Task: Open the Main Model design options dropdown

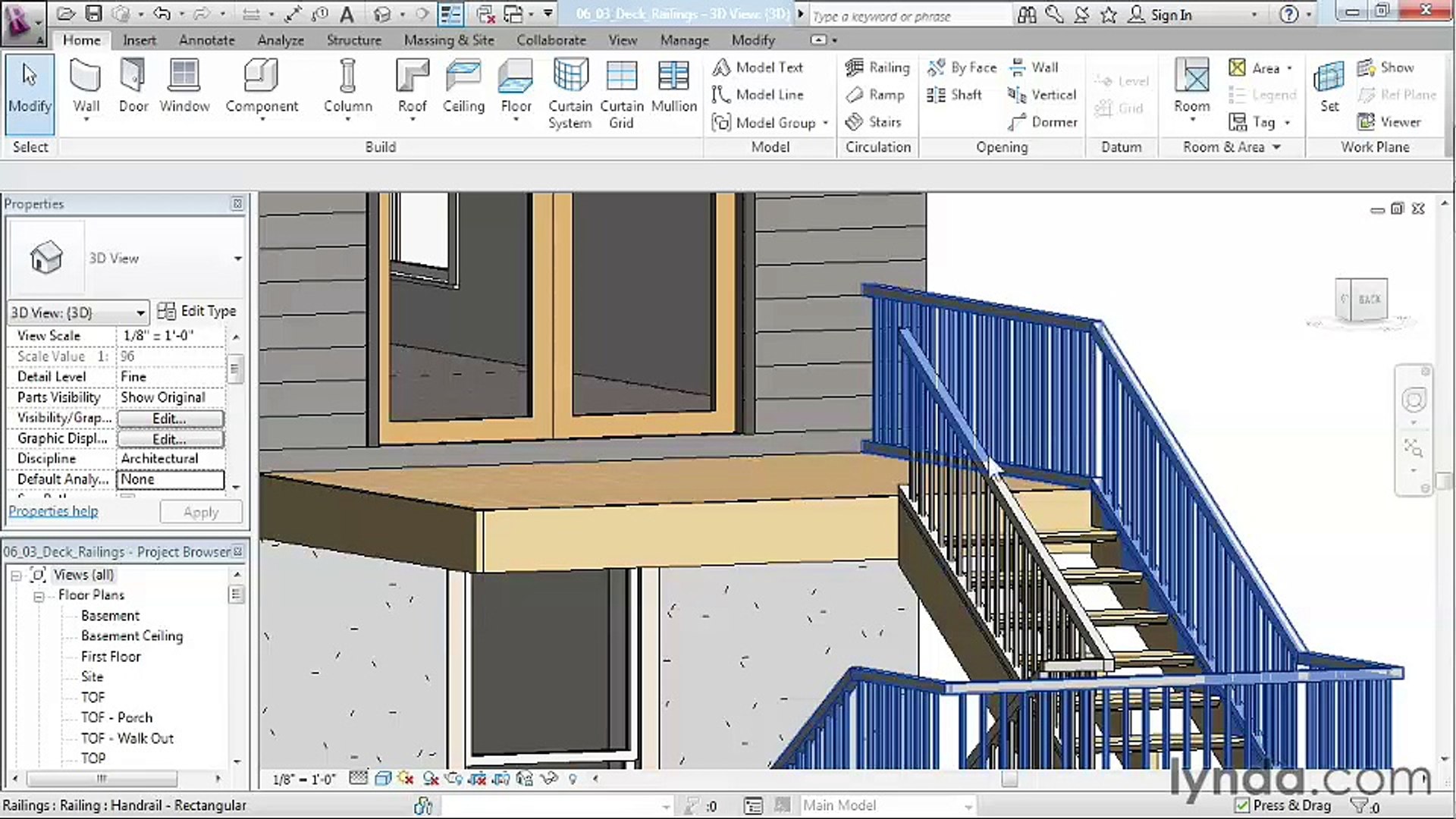Action: click(888, 805)
